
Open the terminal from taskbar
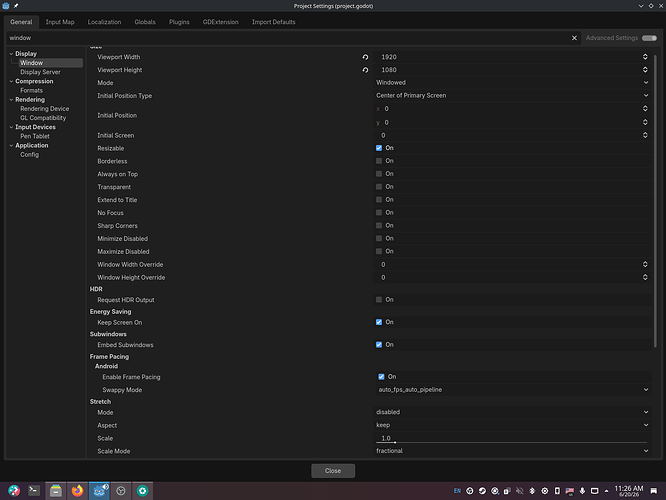(x=34, y=491)
